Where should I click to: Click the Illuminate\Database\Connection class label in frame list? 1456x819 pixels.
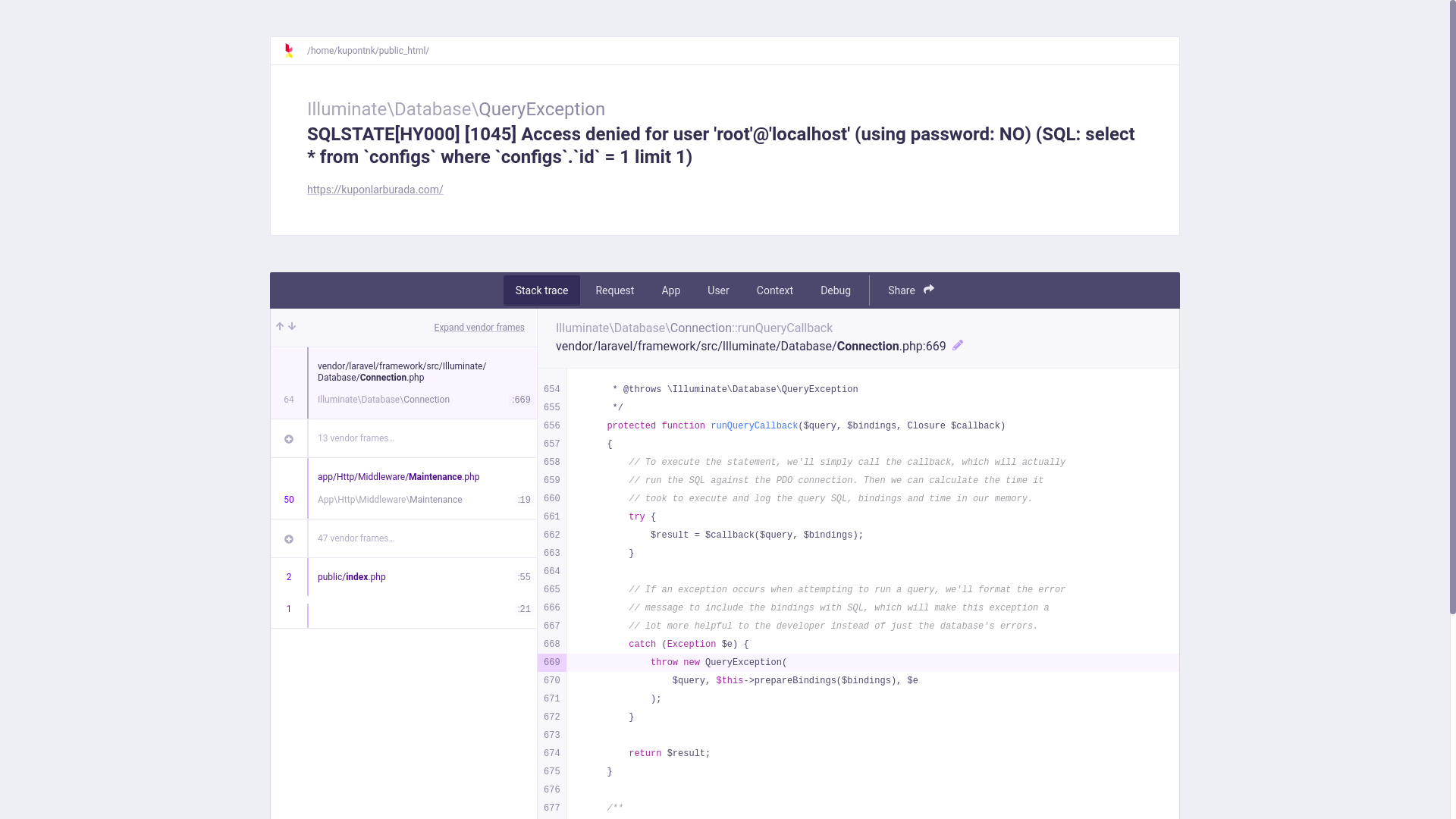click(x=384, y=400)
